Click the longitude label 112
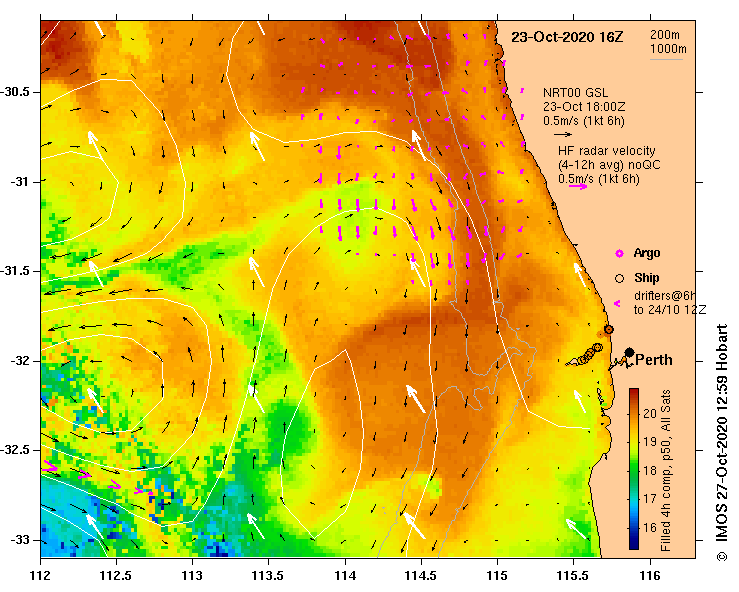 point(41,576)
